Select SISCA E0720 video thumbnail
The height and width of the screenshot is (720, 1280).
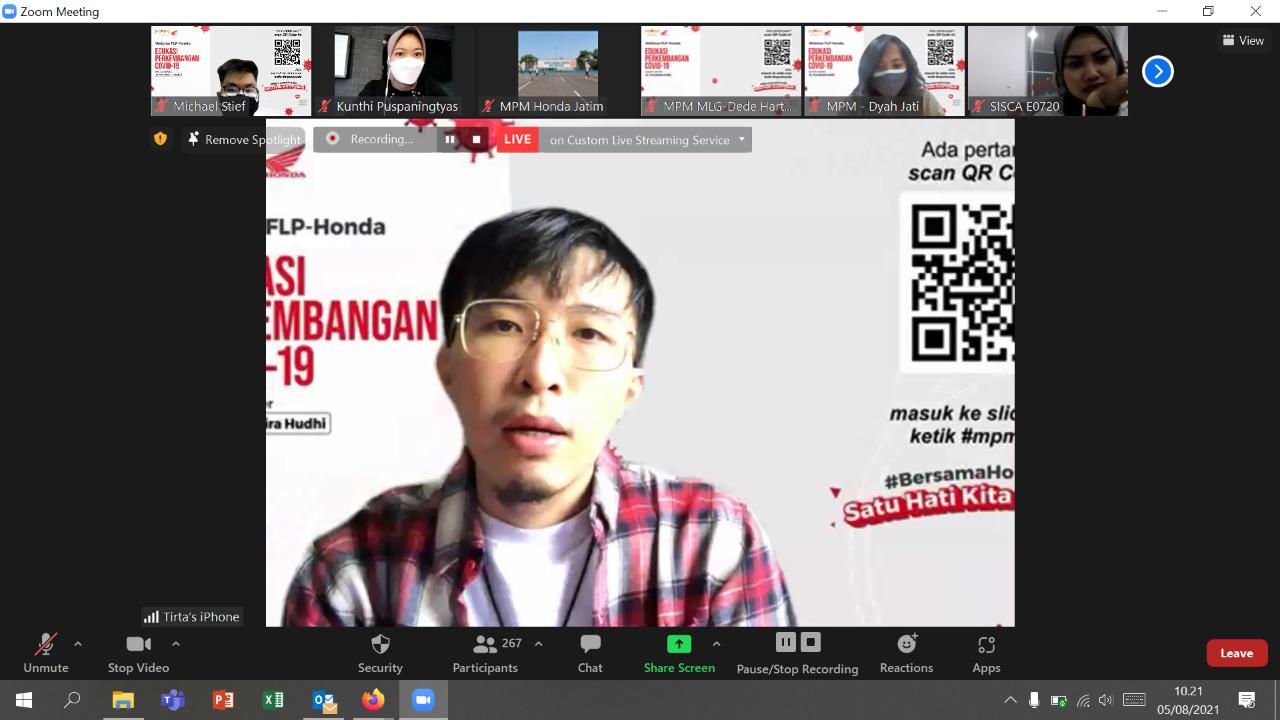click(x=1048, y=71)
